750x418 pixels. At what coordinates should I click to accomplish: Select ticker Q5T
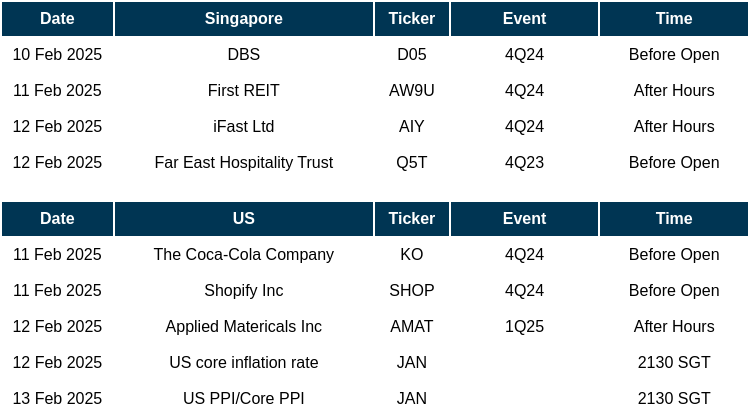click(411, 163)
